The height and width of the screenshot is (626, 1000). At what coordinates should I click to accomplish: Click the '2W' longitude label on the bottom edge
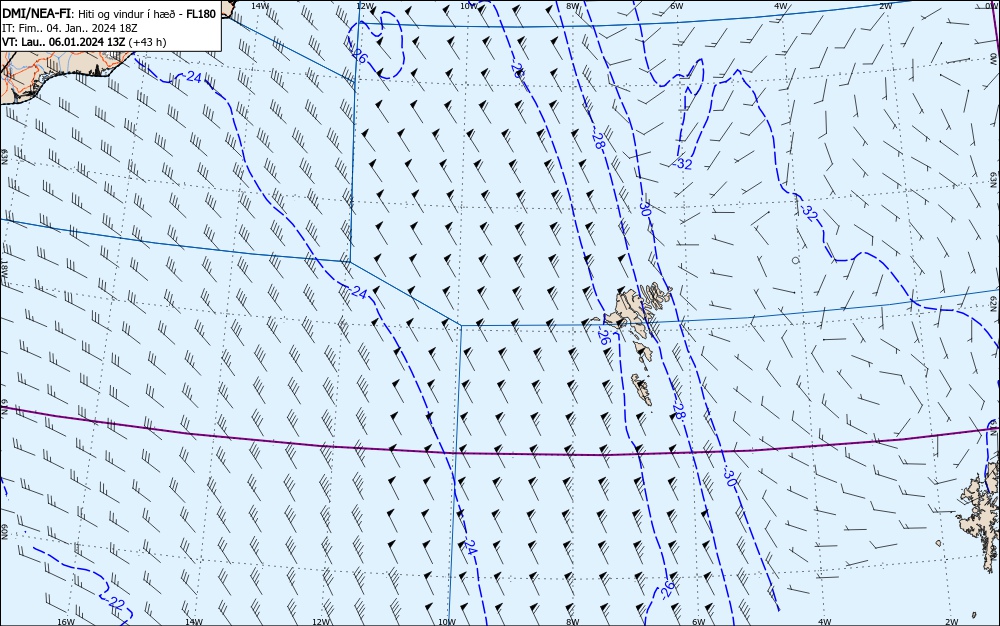coord(951,622)
